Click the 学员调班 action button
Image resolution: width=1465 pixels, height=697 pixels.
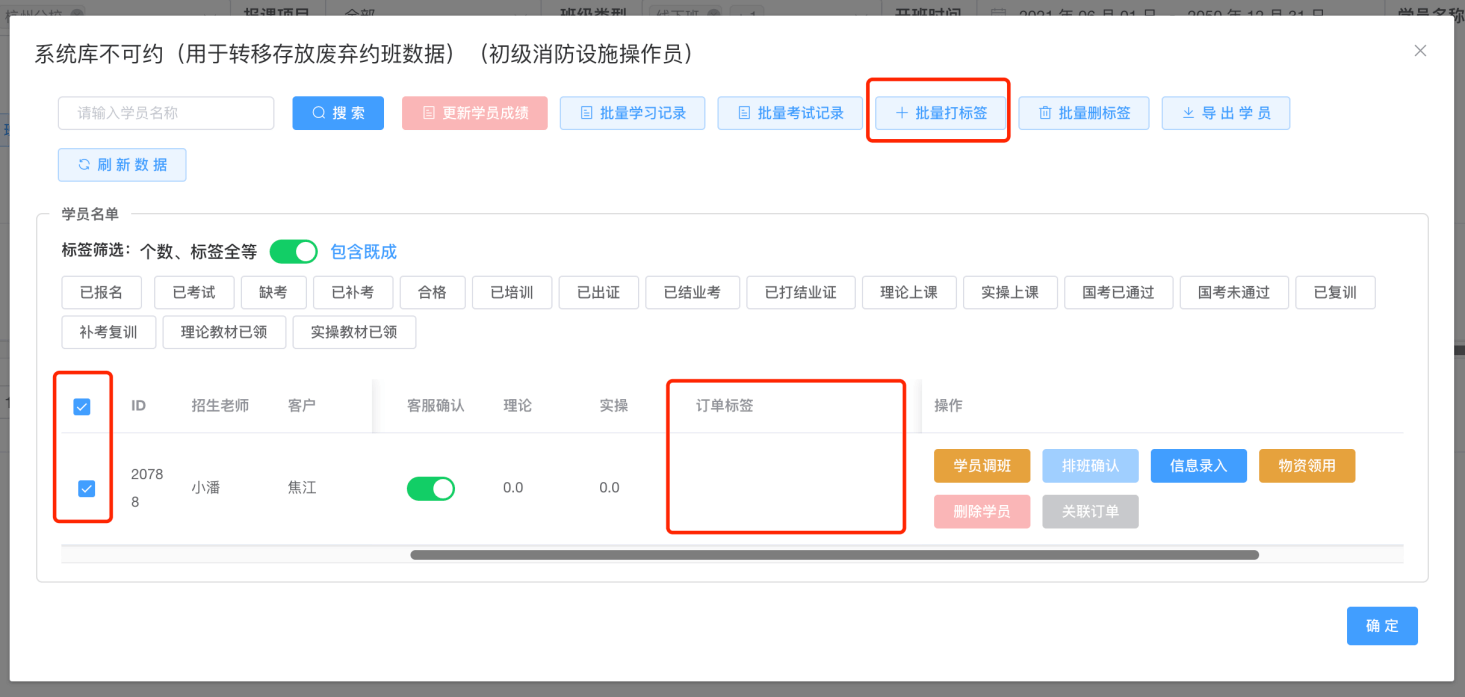[981, 466]
